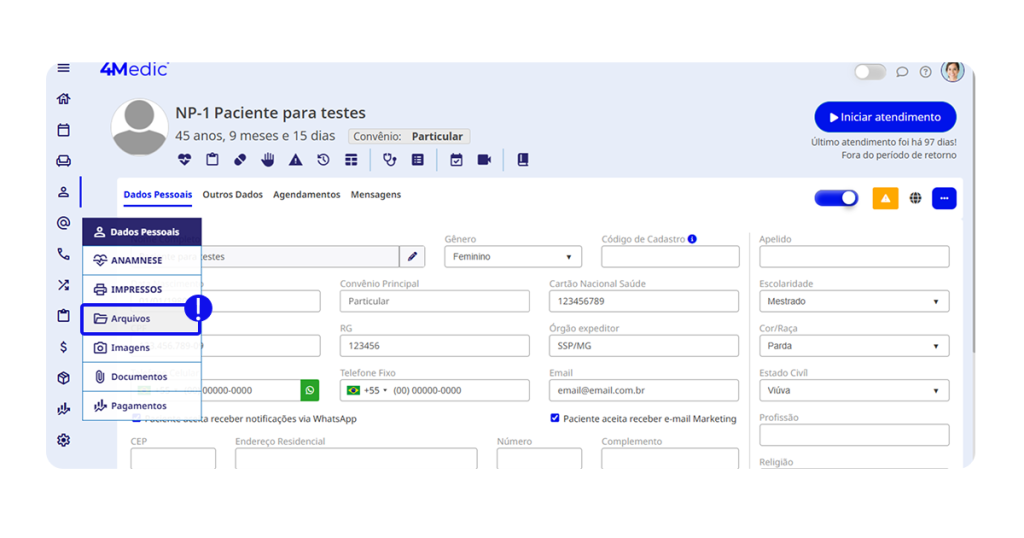
Task: Click the stethoscope icon in patient toolbar
Action: [390, 160]
